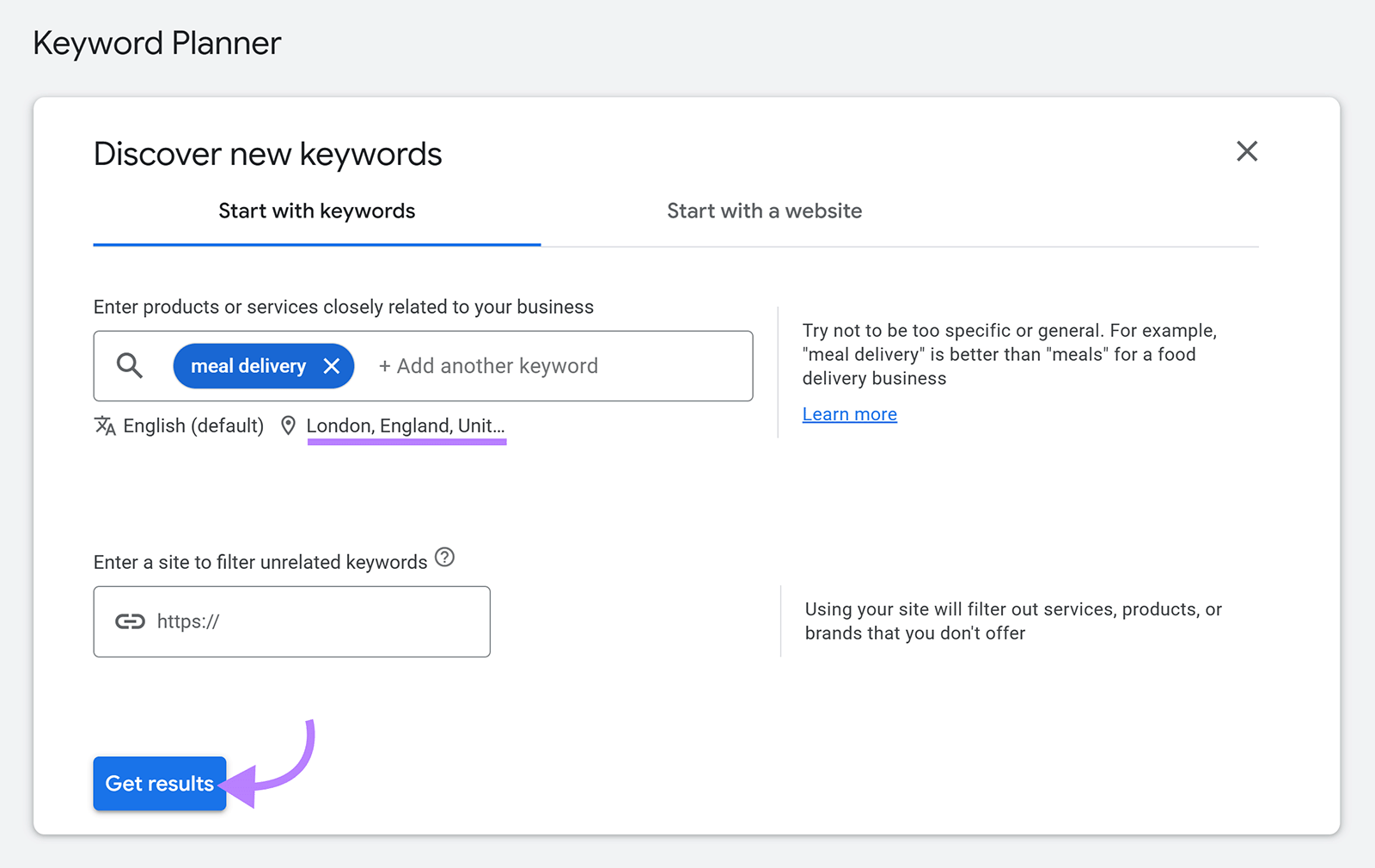
Task: Select the "Start with keywords" tab
Action: coord(316,211)
